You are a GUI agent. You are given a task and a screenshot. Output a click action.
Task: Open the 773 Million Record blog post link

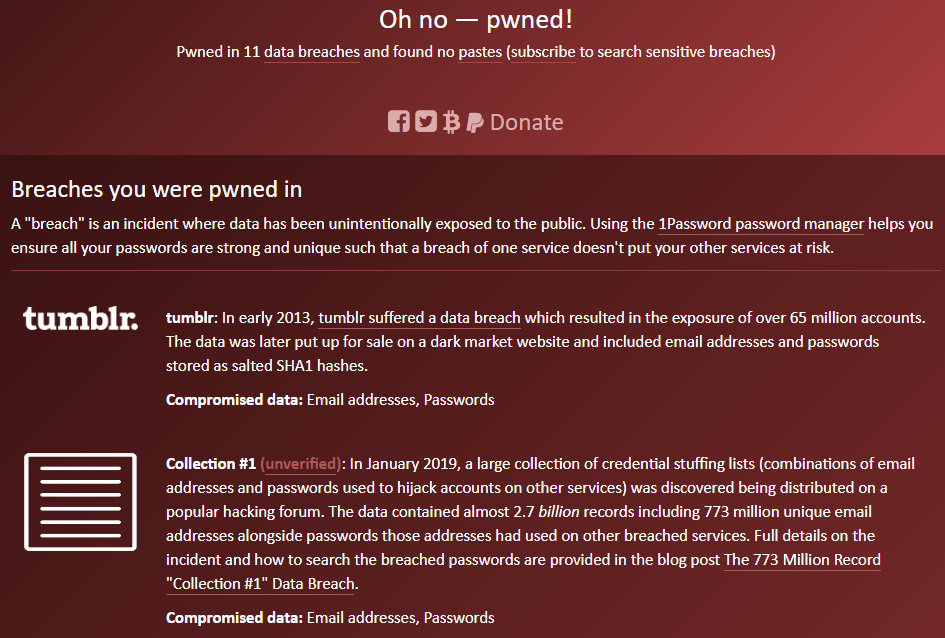[x=802, y=559]
